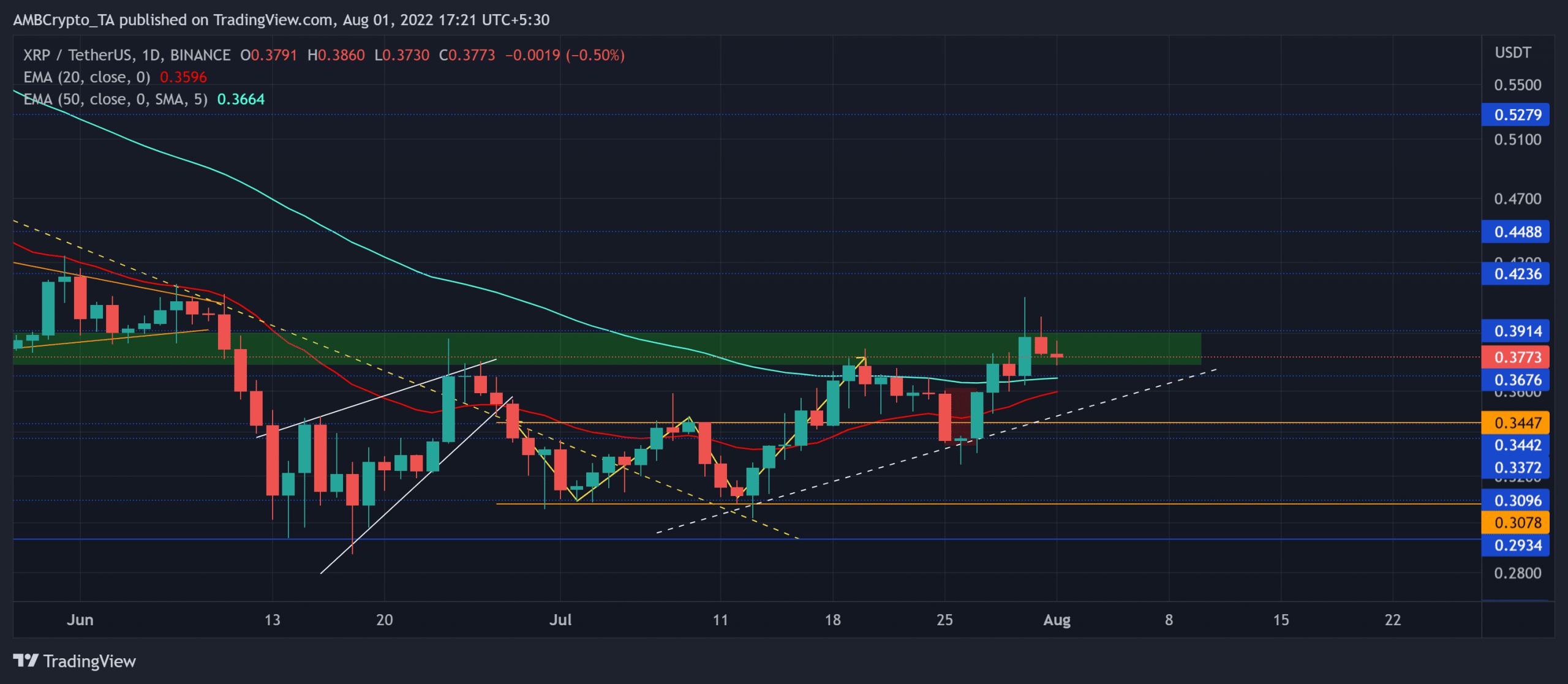
Task: Click the EMA (20, close, 0) legend
Action: [87, 77]
